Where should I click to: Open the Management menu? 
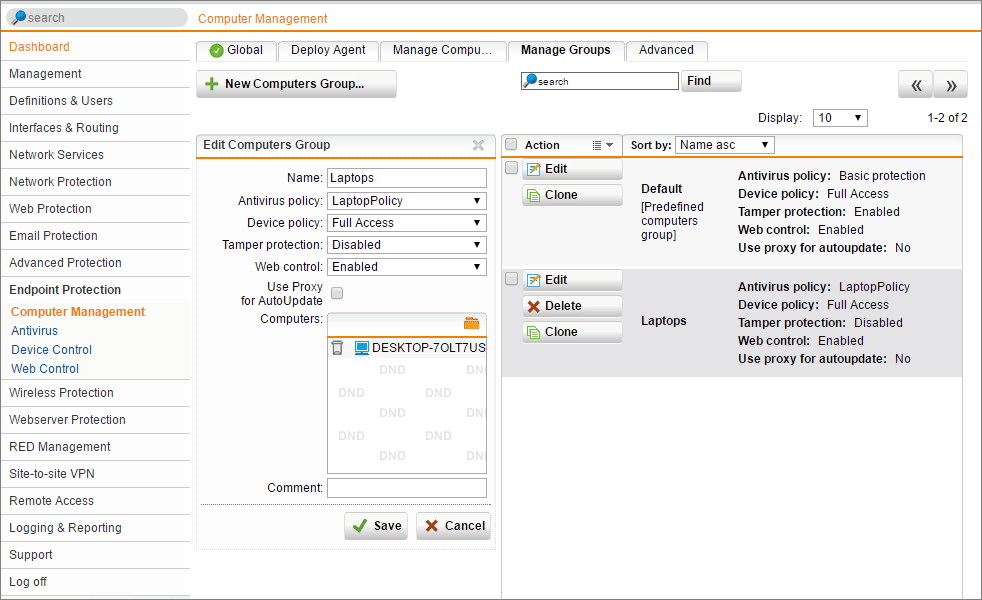click(x=45, y=74)
